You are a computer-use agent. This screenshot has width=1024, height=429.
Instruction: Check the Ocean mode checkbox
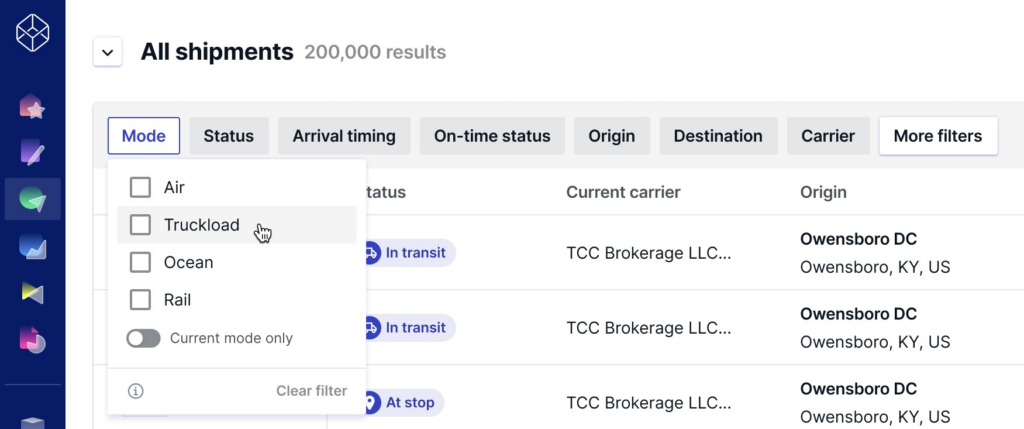point(140,262)
